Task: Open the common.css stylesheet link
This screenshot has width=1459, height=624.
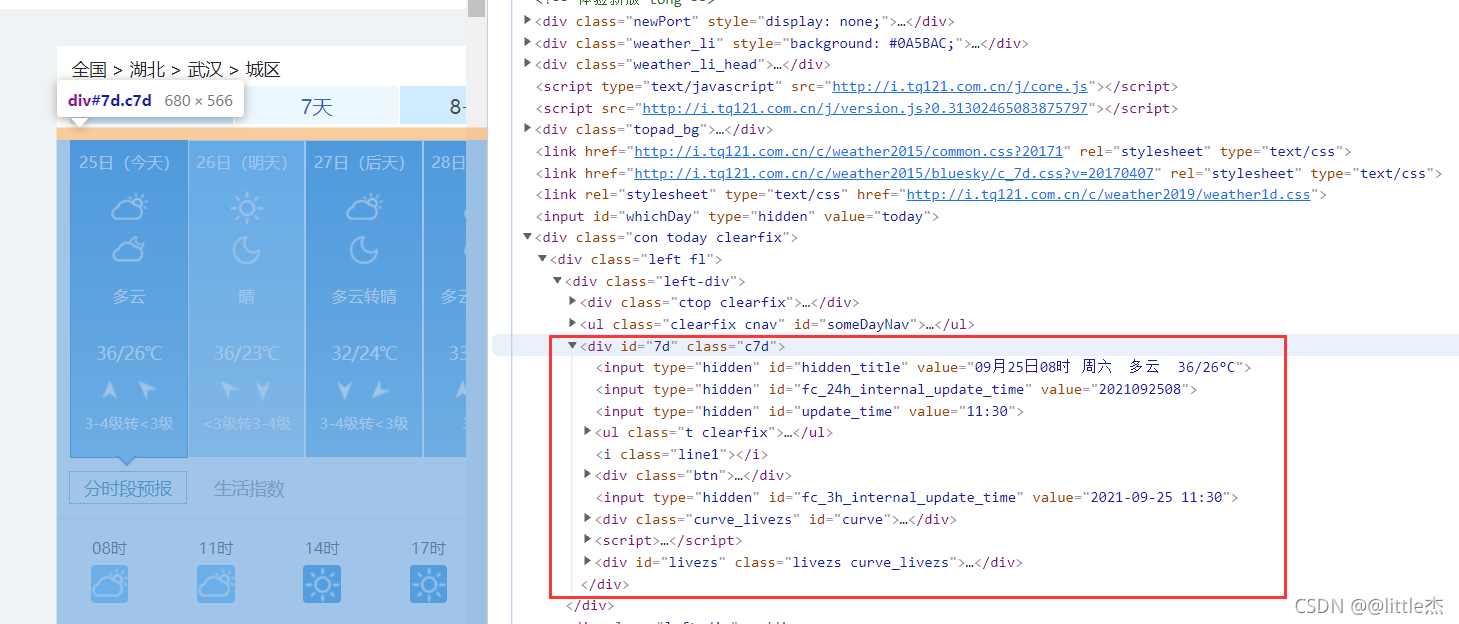Action: point(848,151)
